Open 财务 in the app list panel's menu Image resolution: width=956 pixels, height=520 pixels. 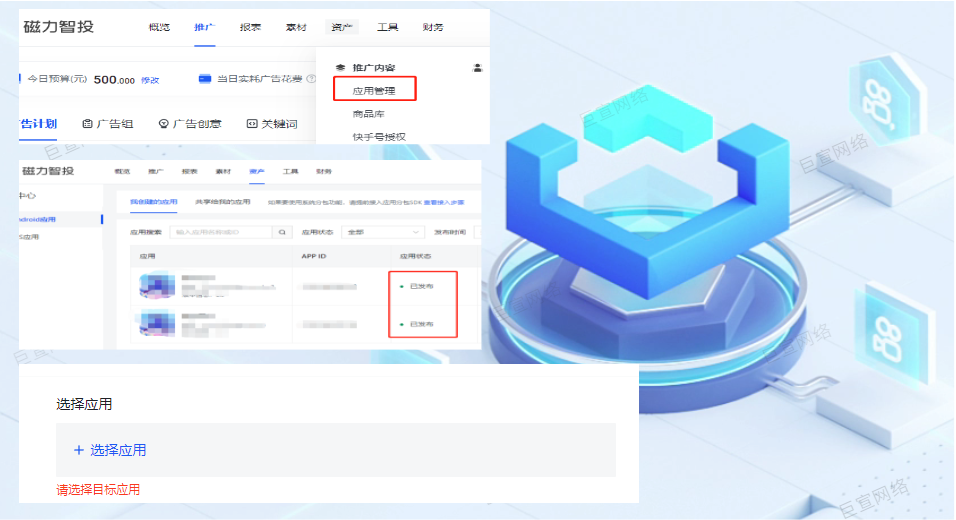point(324,171)
